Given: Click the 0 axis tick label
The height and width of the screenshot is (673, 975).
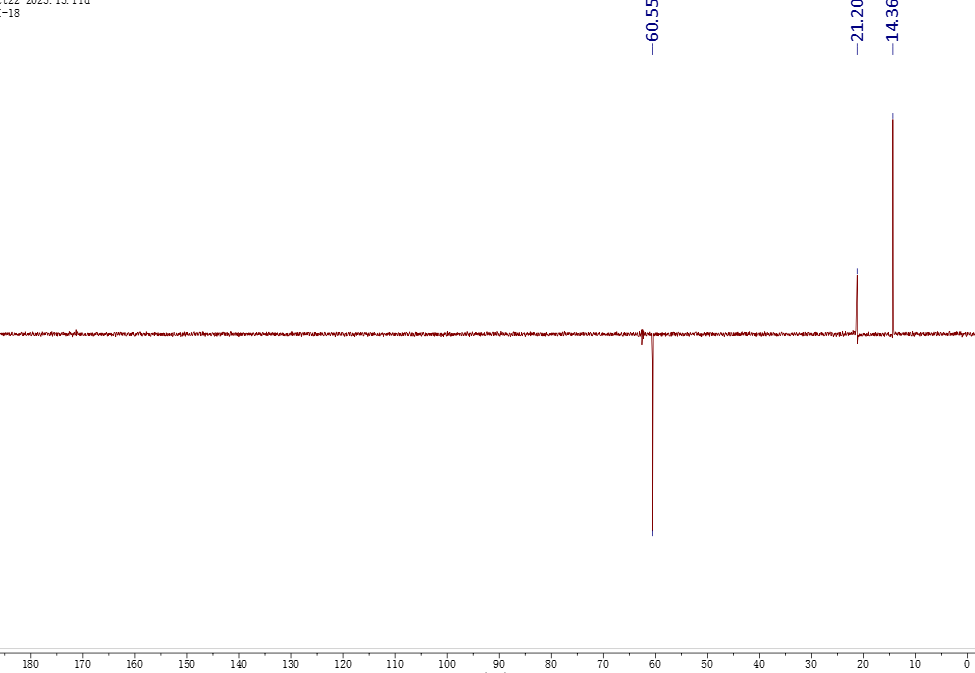Looking at the screenshot, I should click(967, 664).
